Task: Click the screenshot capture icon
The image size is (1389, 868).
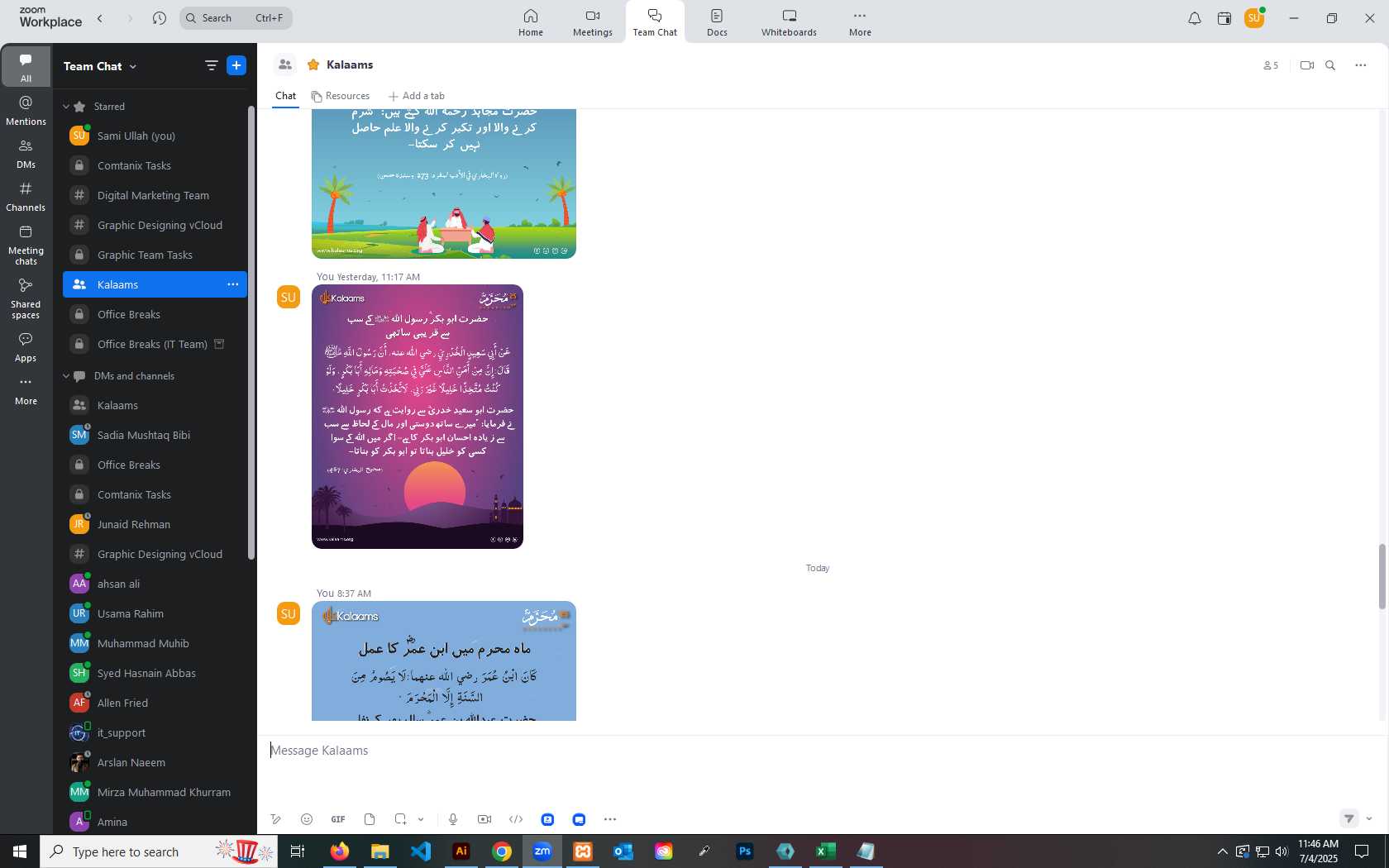Action: (400, 819)
